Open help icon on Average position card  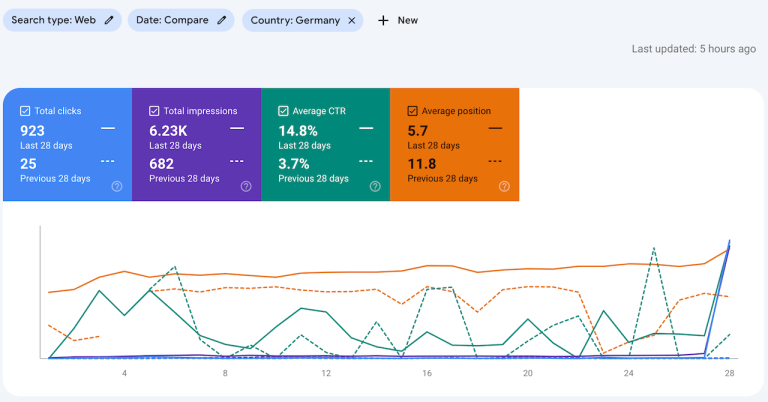504,186
